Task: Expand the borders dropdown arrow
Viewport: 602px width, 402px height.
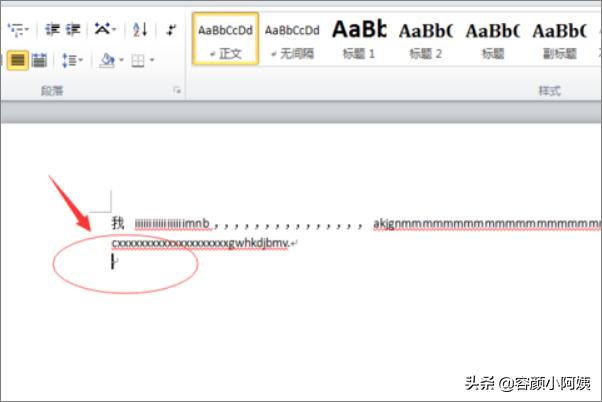Action: pyautogui.click(x=152, y=61)
